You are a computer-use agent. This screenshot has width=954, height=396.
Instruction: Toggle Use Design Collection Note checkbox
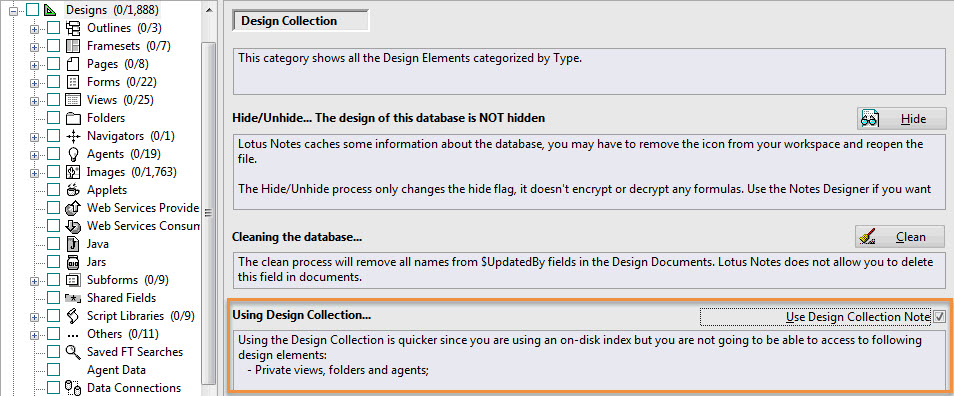click(x=939, y=316)
